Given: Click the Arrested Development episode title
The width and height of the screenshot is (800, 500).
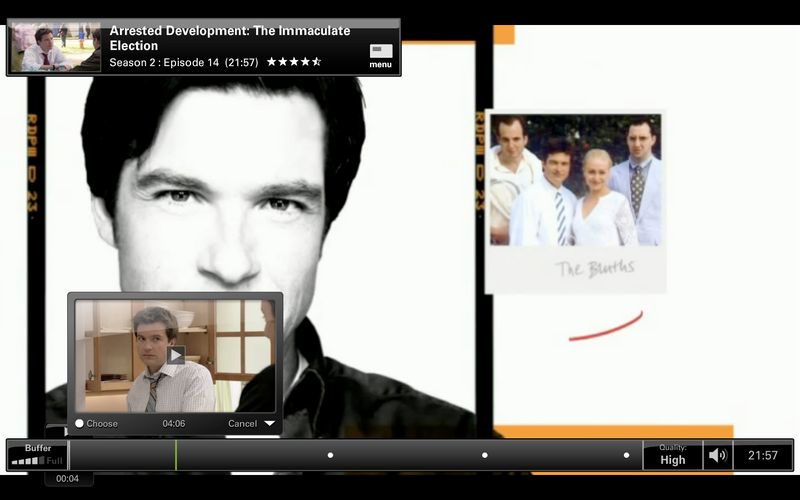Looking at the screenshot, I should coord(230,38).
